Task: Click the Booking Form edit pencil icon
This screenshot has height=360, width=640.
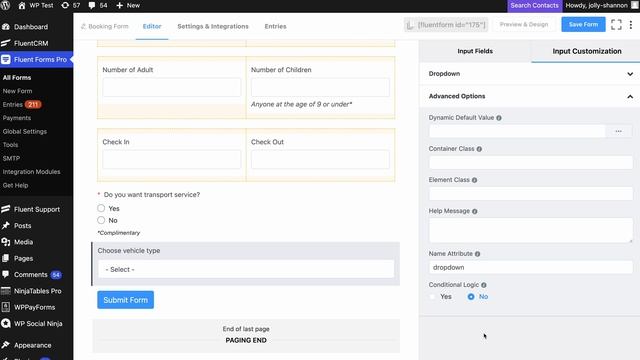Action: [x=83, y=26]
